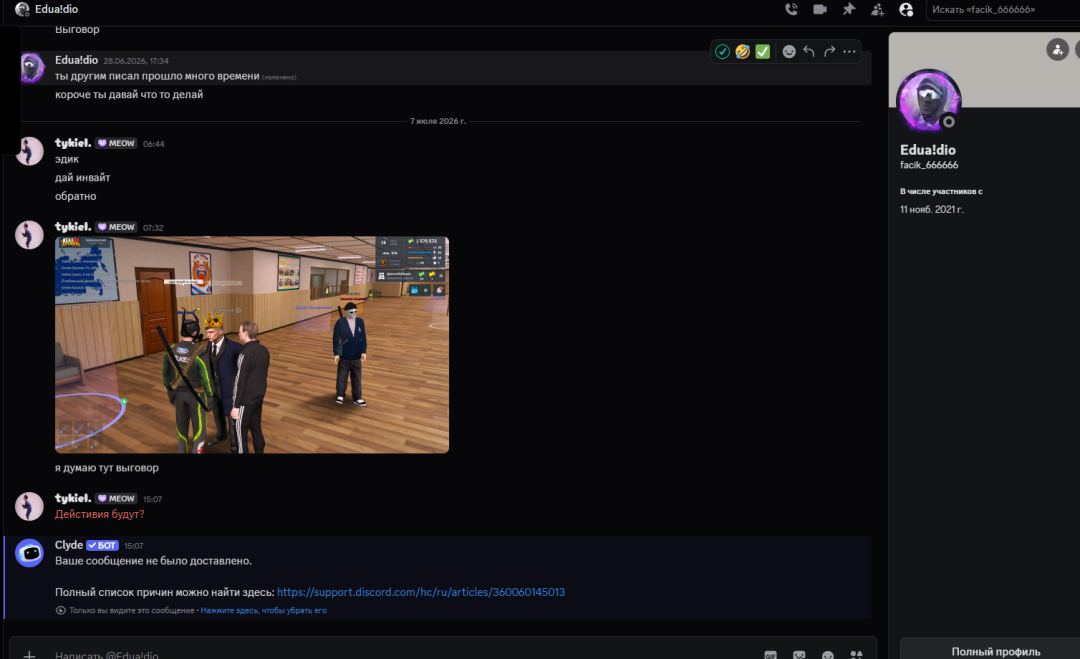1080x659 pixels.
Task: Open the game screenshot image from tykiel
Action: click(x=252, y=344)
